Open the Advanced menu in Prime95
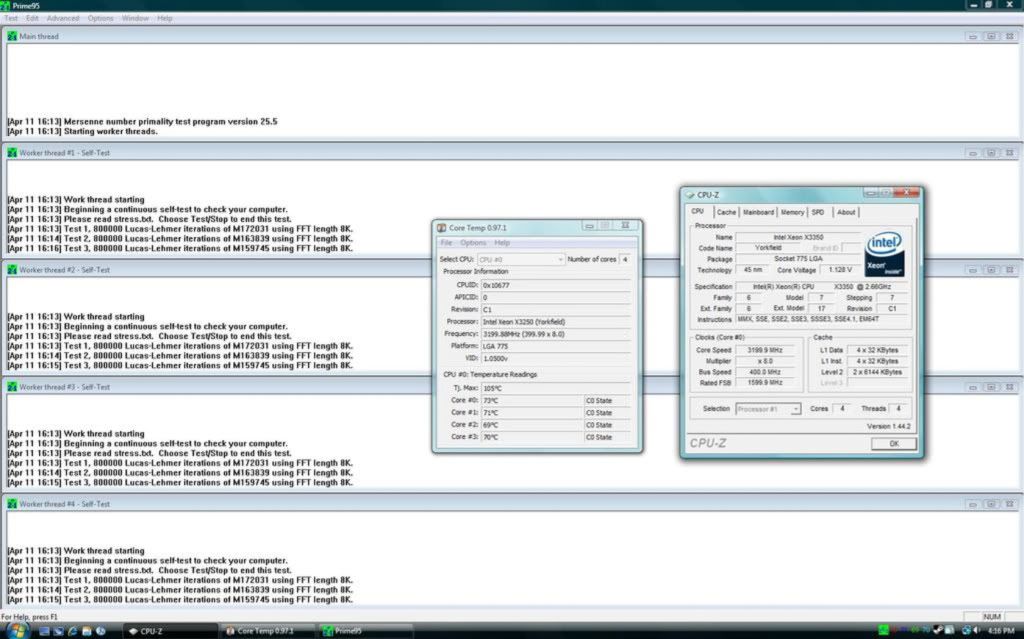1024x639 pixels. [63, 18]
